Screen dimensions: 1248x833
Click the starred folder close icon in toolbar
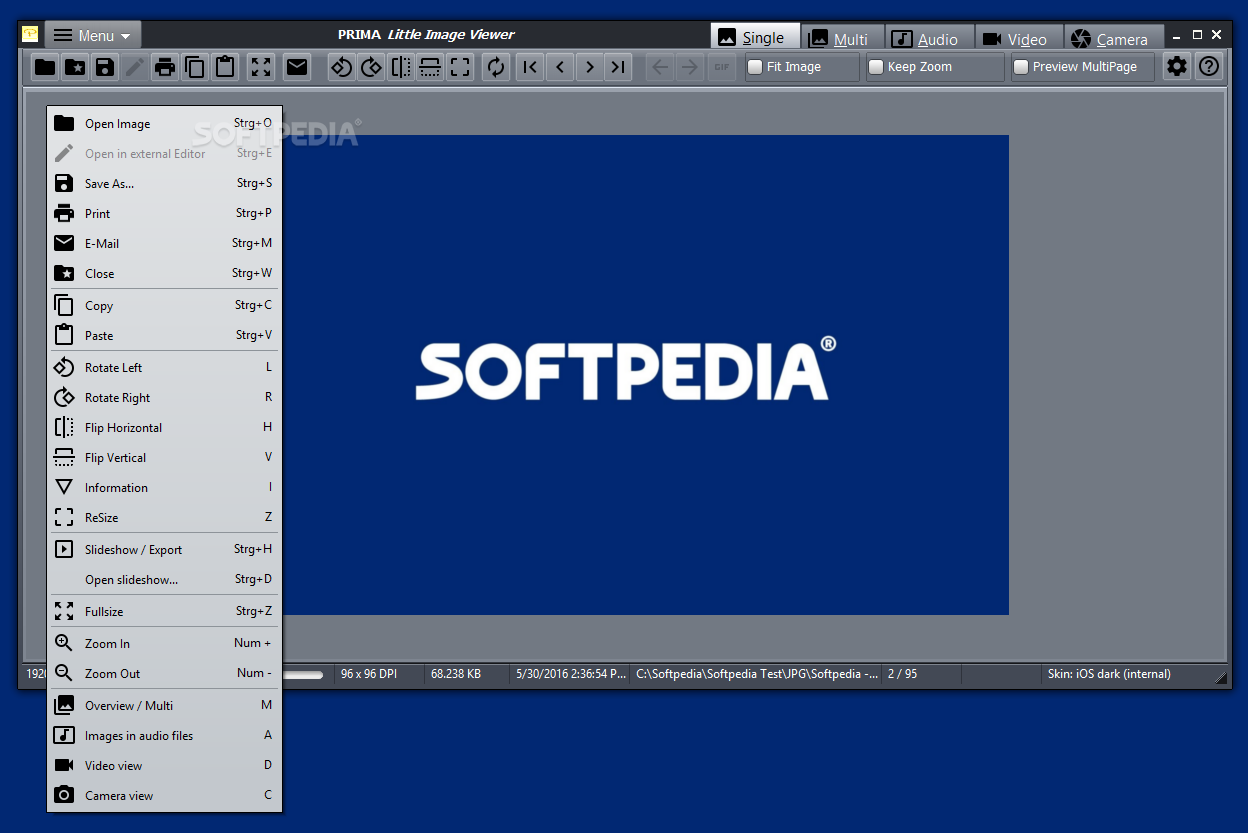tap(75, 67)
